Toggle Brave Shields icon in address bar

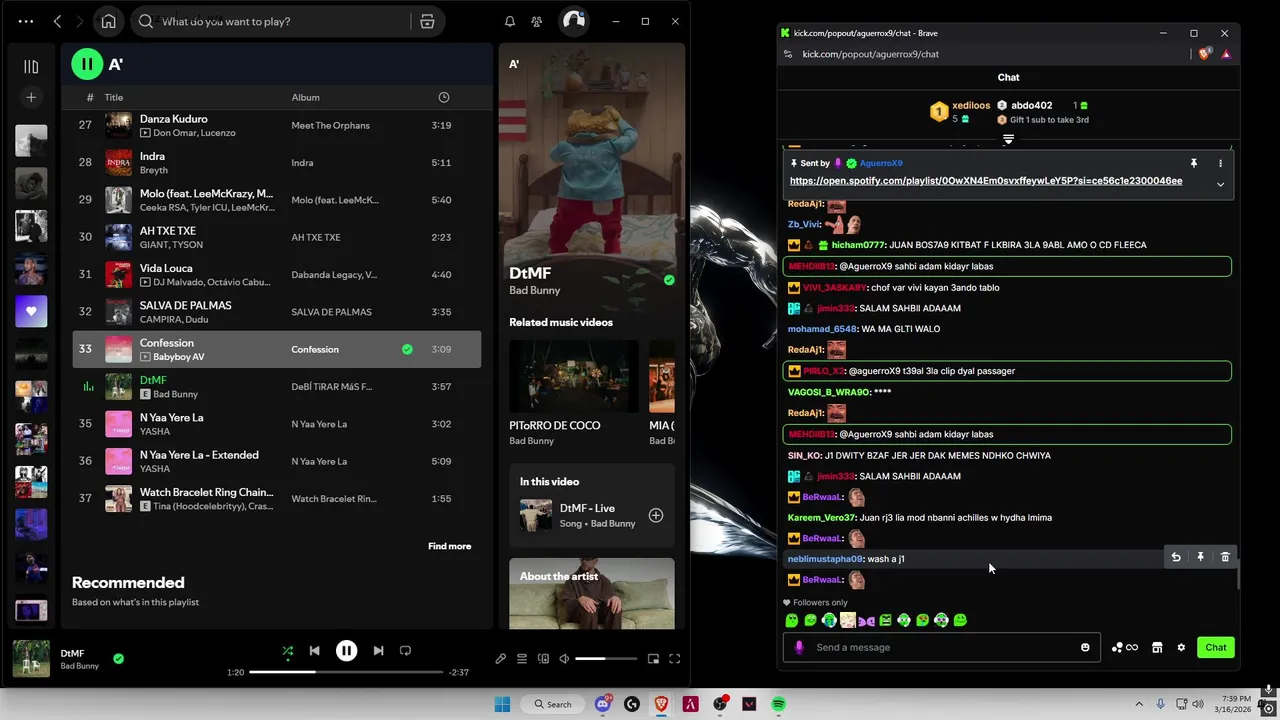[x=1205, y=54]
